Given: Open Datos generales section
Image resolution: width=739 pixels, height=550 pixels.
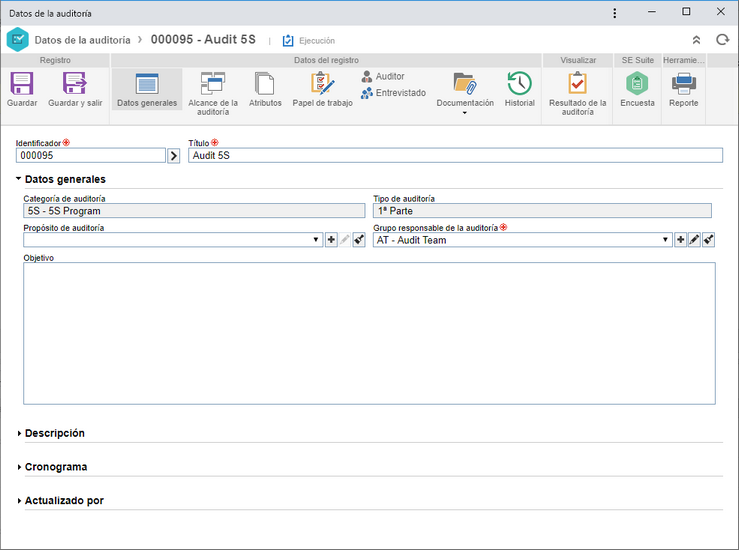Looking at the screenshot, I should tap(147, 90).
